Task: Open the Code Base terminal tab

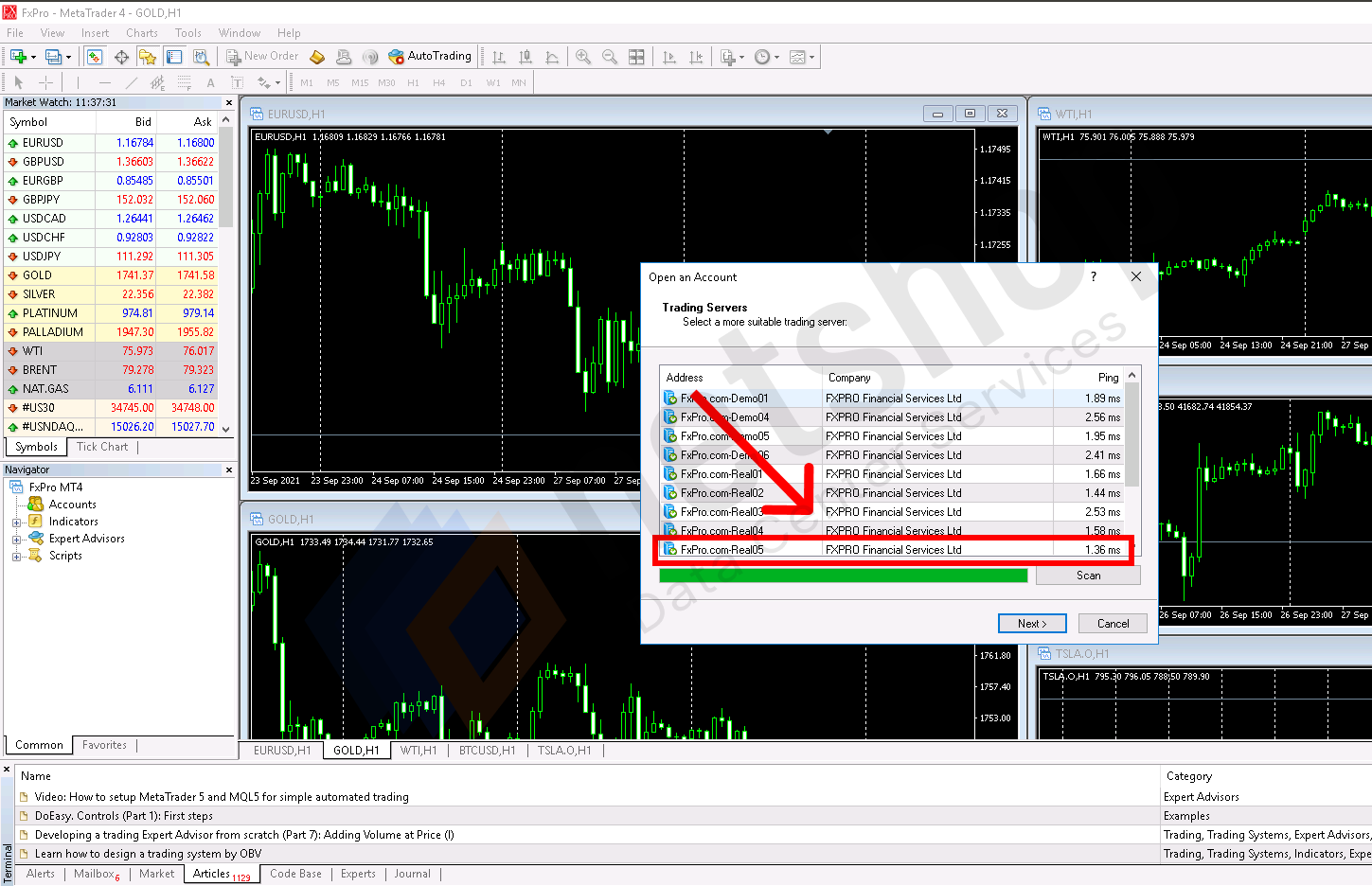Action: click(x=295, y=874)
